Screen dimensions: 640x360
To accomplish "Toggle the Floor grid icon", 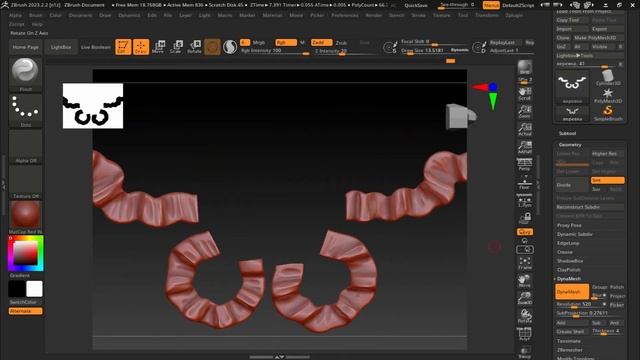I will 524,182.
